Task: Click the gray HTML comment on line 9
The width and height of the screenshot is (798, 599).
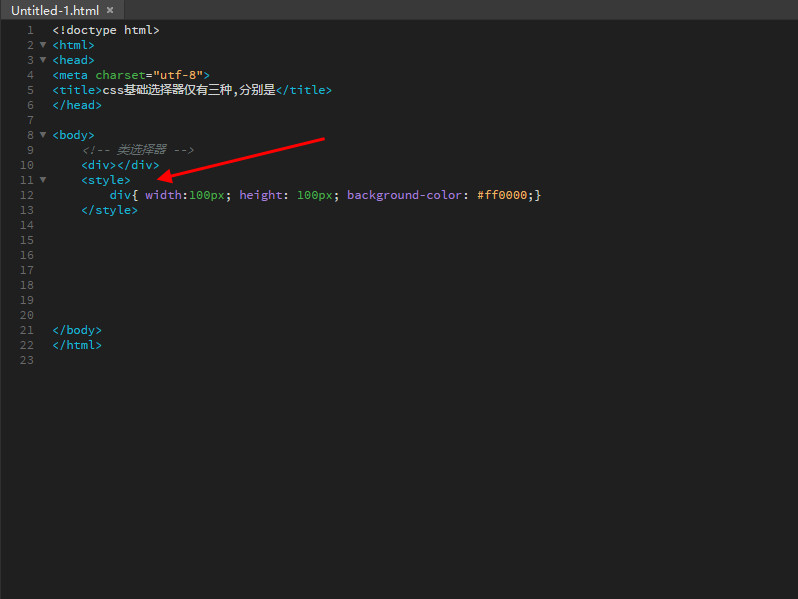Action: [x=138, y=150]
